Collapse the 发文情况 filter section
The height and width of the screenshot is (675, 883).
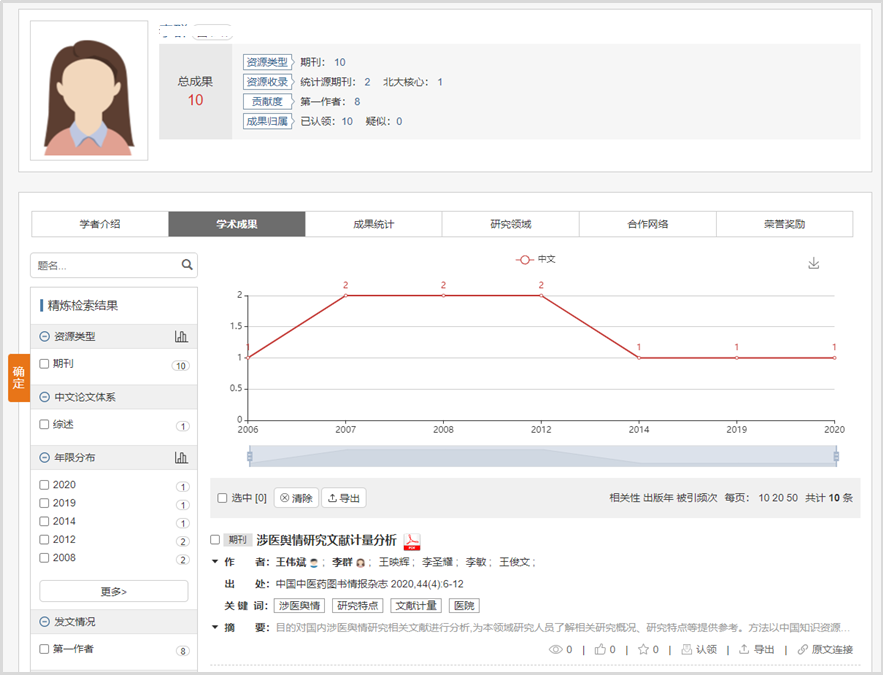[x=44, y=622]
